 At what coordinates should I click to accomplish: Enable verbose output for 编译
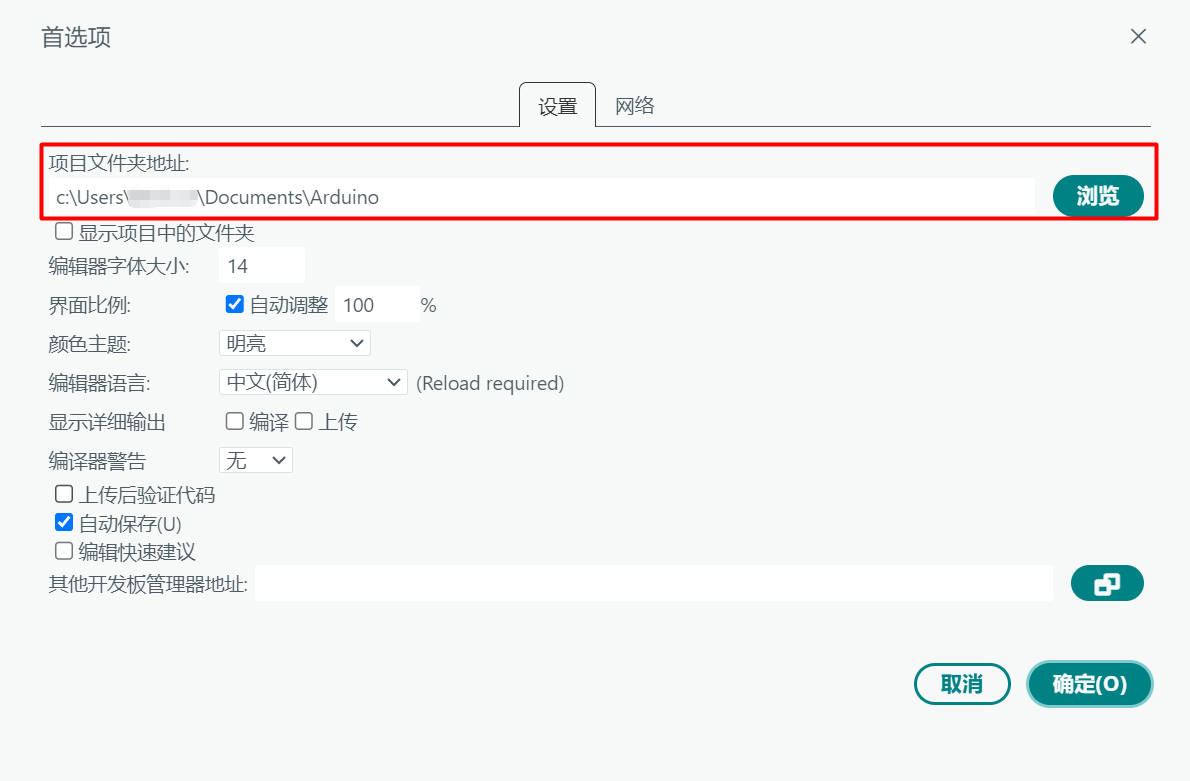234,421
